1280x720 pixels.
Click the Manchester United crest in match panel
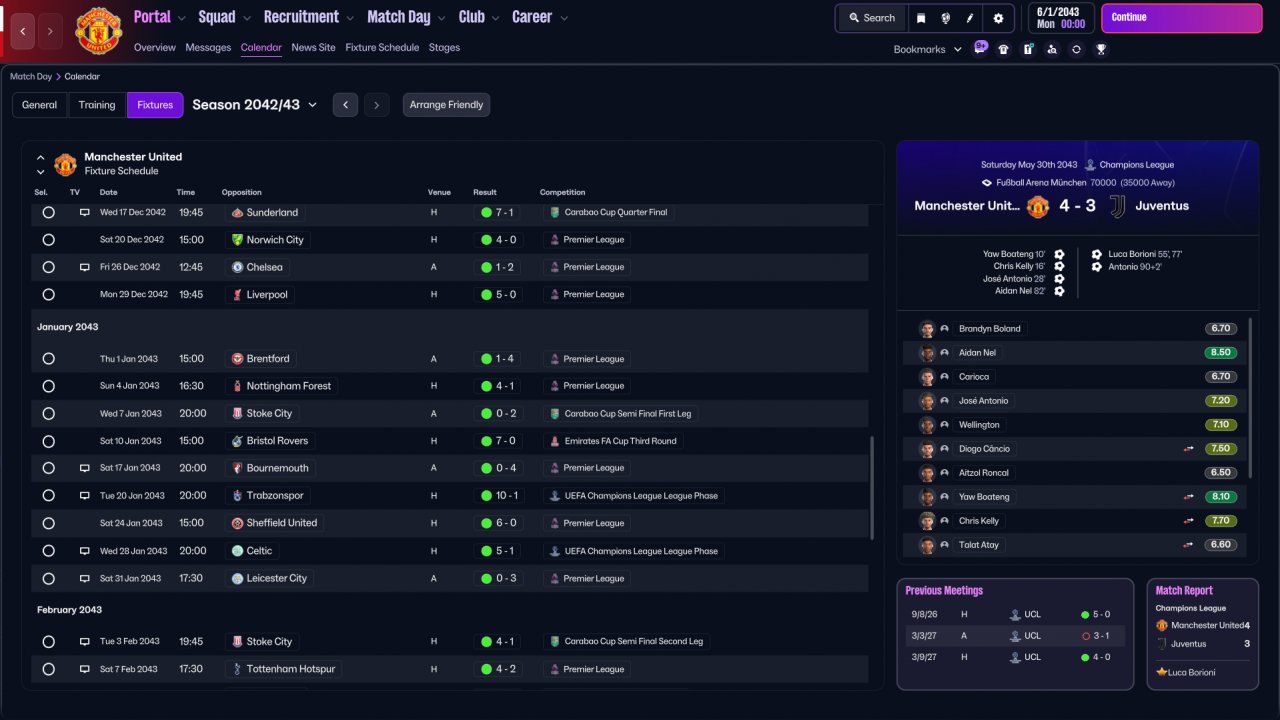click(1038, 206)
